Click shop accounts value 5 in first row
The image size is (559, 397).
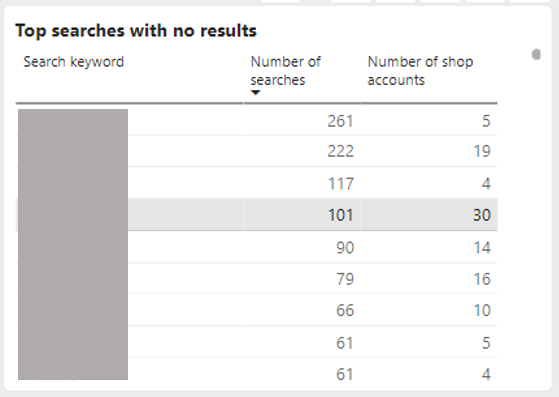tap(486, 121)
